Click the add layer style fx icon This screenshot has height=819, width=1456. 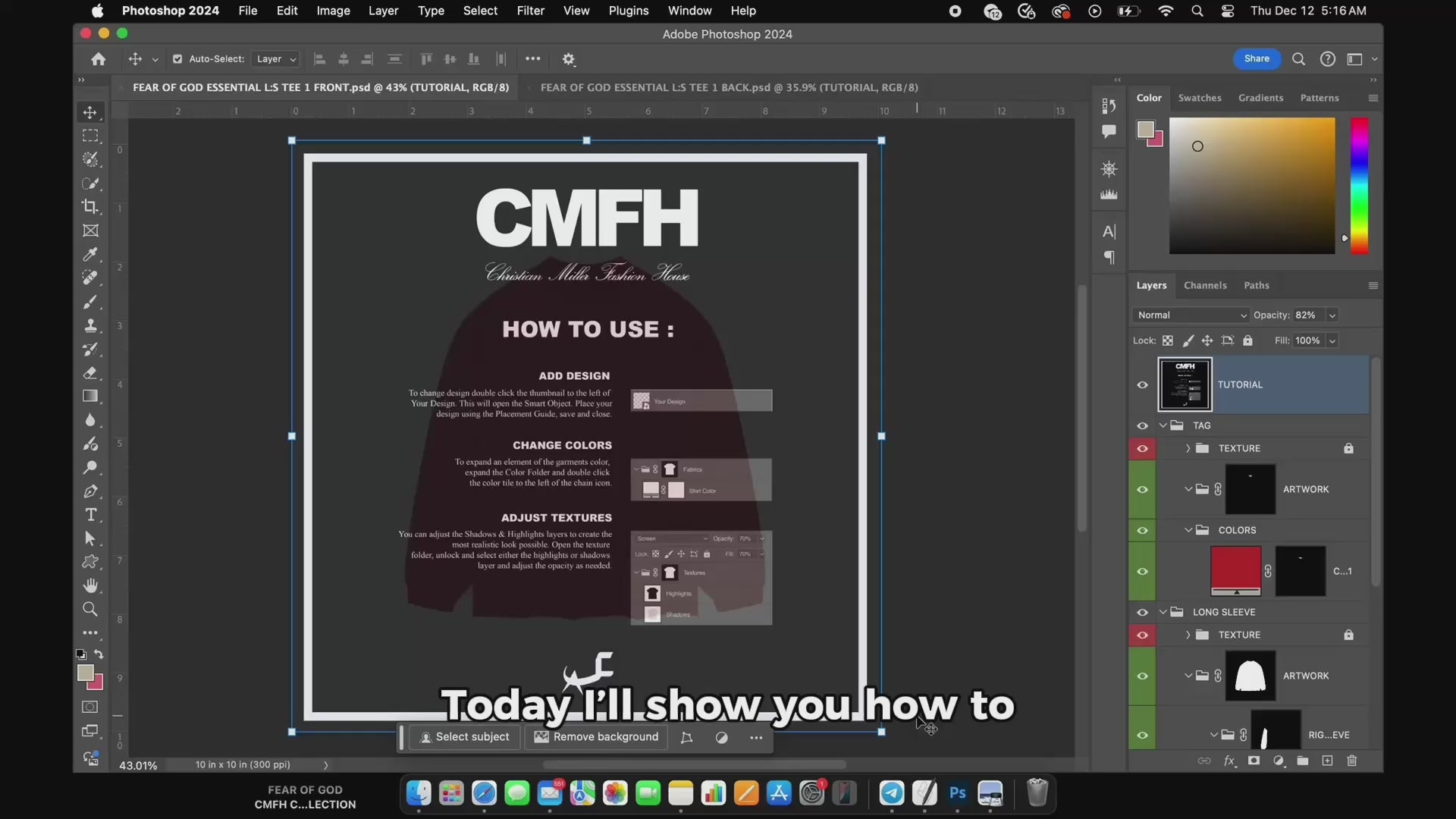click(1229, 761)
